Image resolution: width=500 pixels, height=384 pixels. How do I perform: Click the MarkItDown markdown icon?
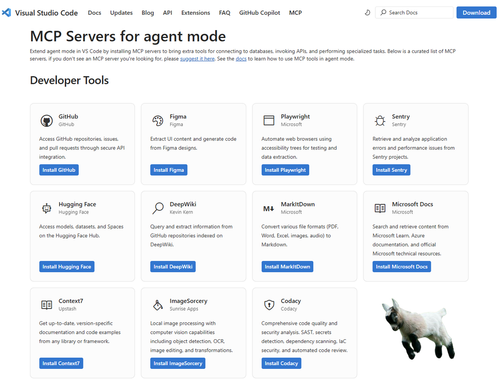point(269,209)
